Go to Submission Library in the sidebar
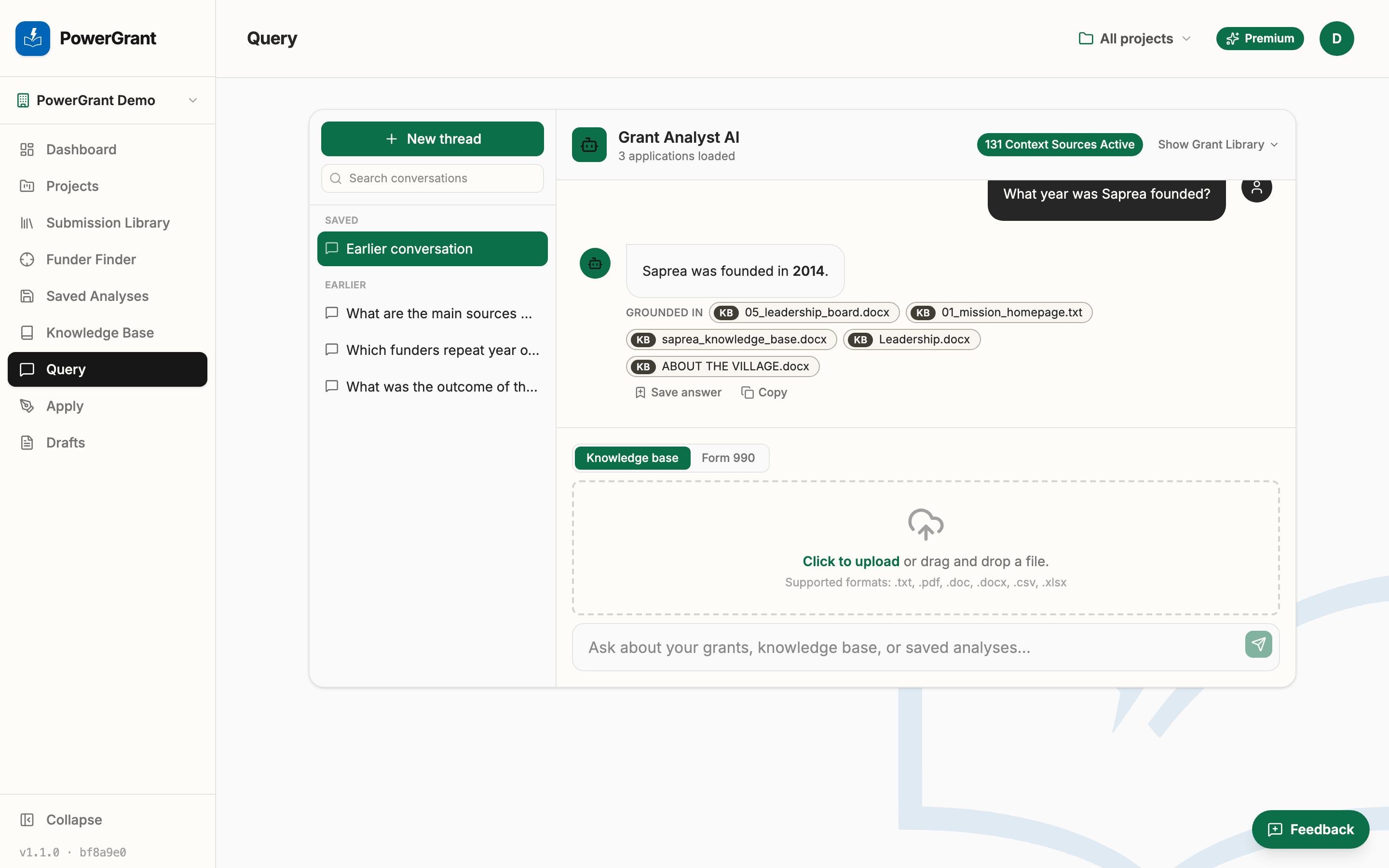 tap(108, 223)
